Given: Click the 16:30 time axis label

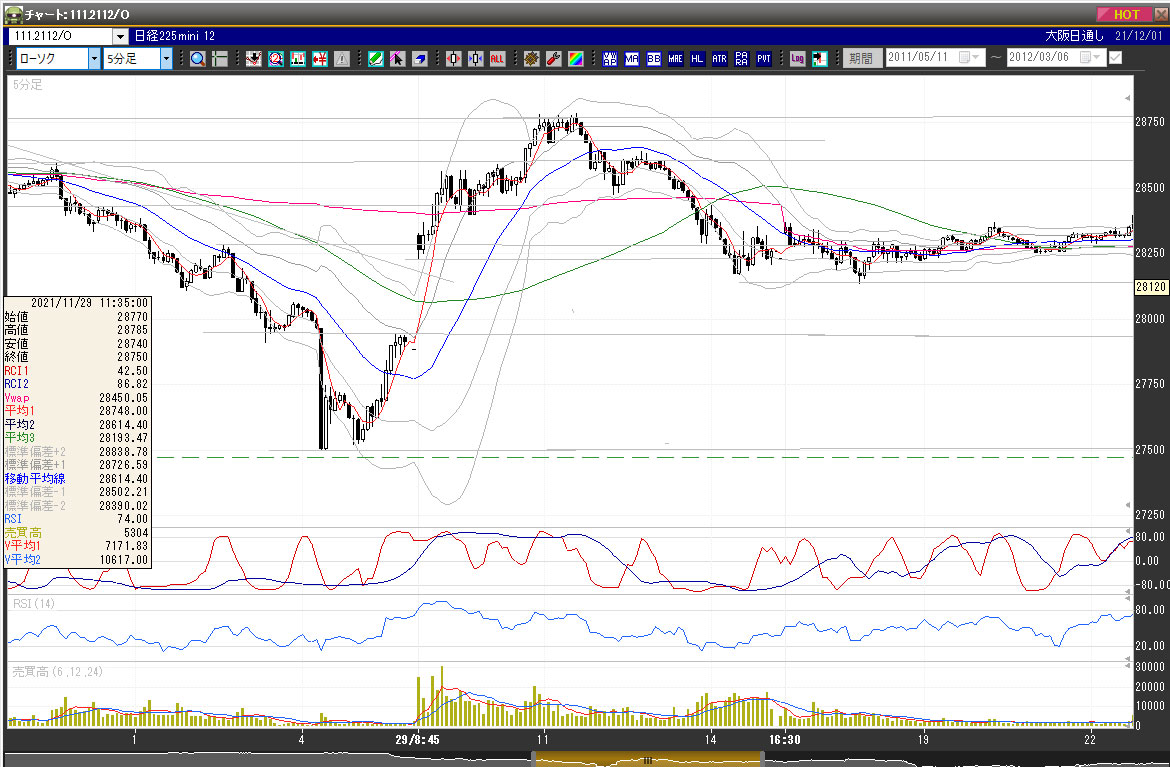Looking at the screenshot, I should (x=785, y=739).
